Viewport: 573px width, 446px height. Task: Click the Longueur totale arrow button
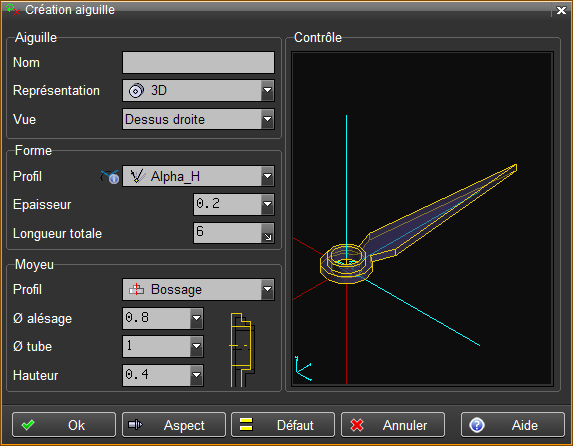tap(267, 233)
